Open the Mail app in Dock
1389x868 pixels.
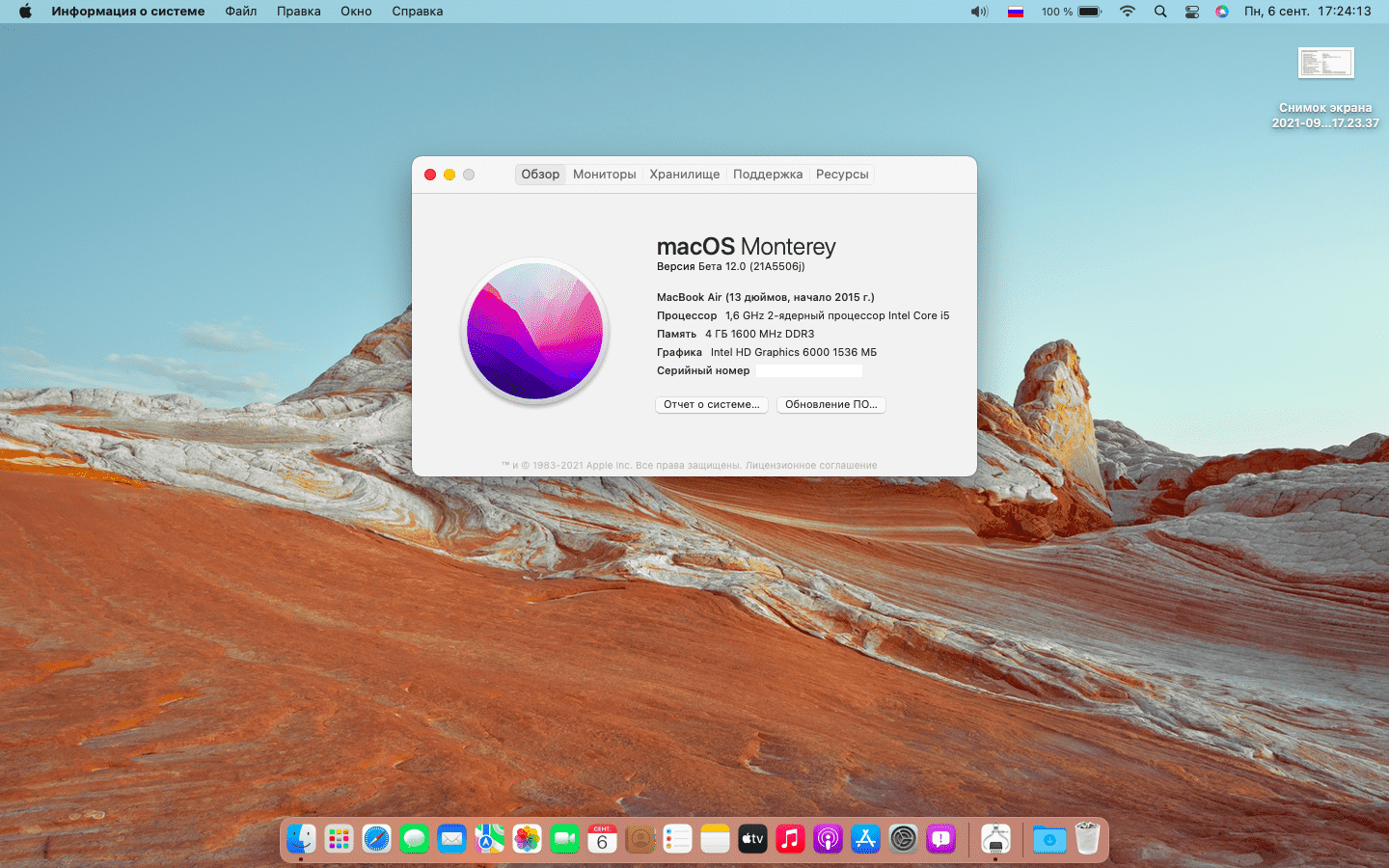point(451,839)
